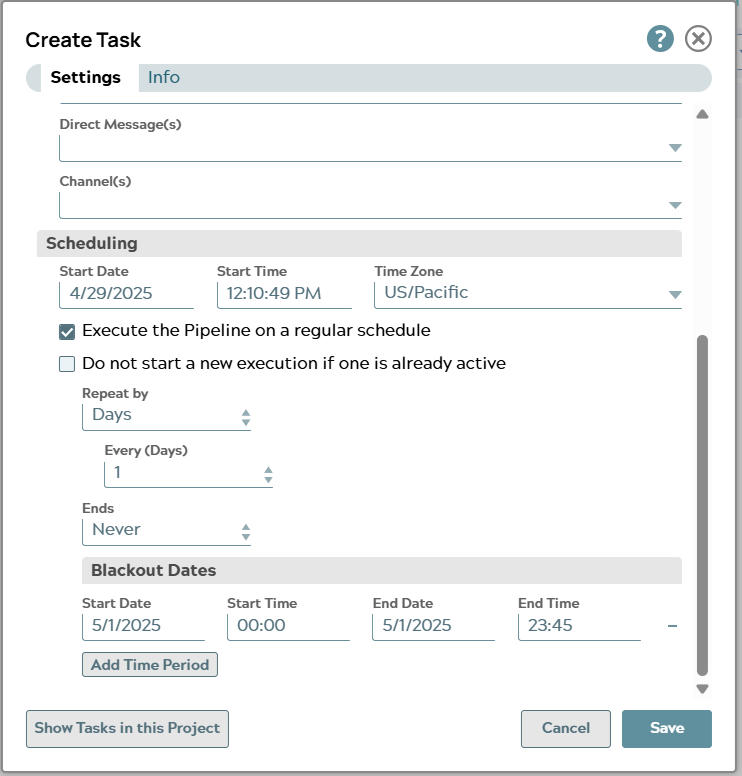Switch to the Info tab

point(164,77)
